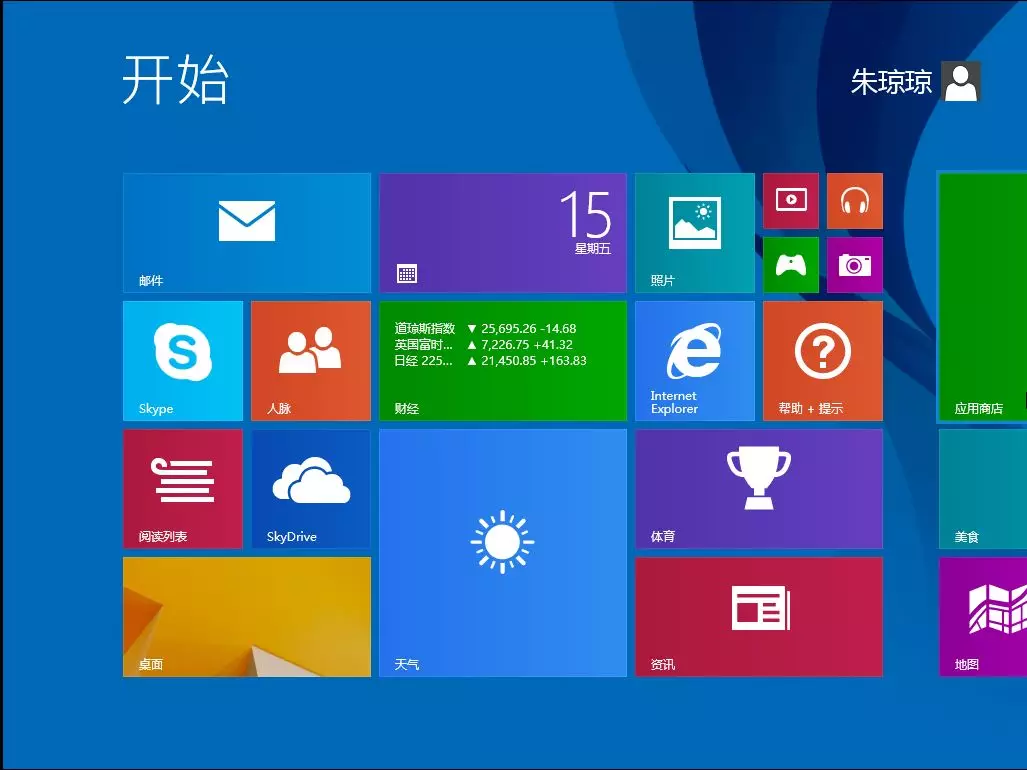Screen dimensions: 1027x770
Task: Click the 道琼斯指数 stock row
Action: point(485,329)
